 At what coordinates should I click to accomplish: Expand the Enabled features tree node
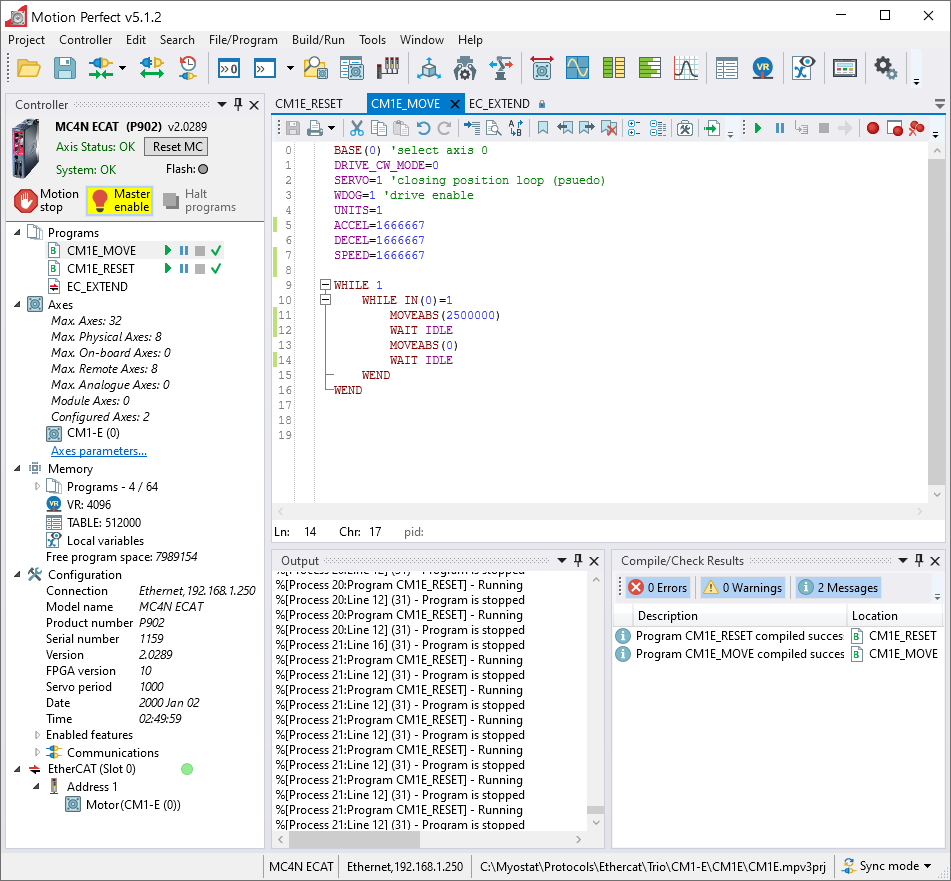tap(38, 735)
